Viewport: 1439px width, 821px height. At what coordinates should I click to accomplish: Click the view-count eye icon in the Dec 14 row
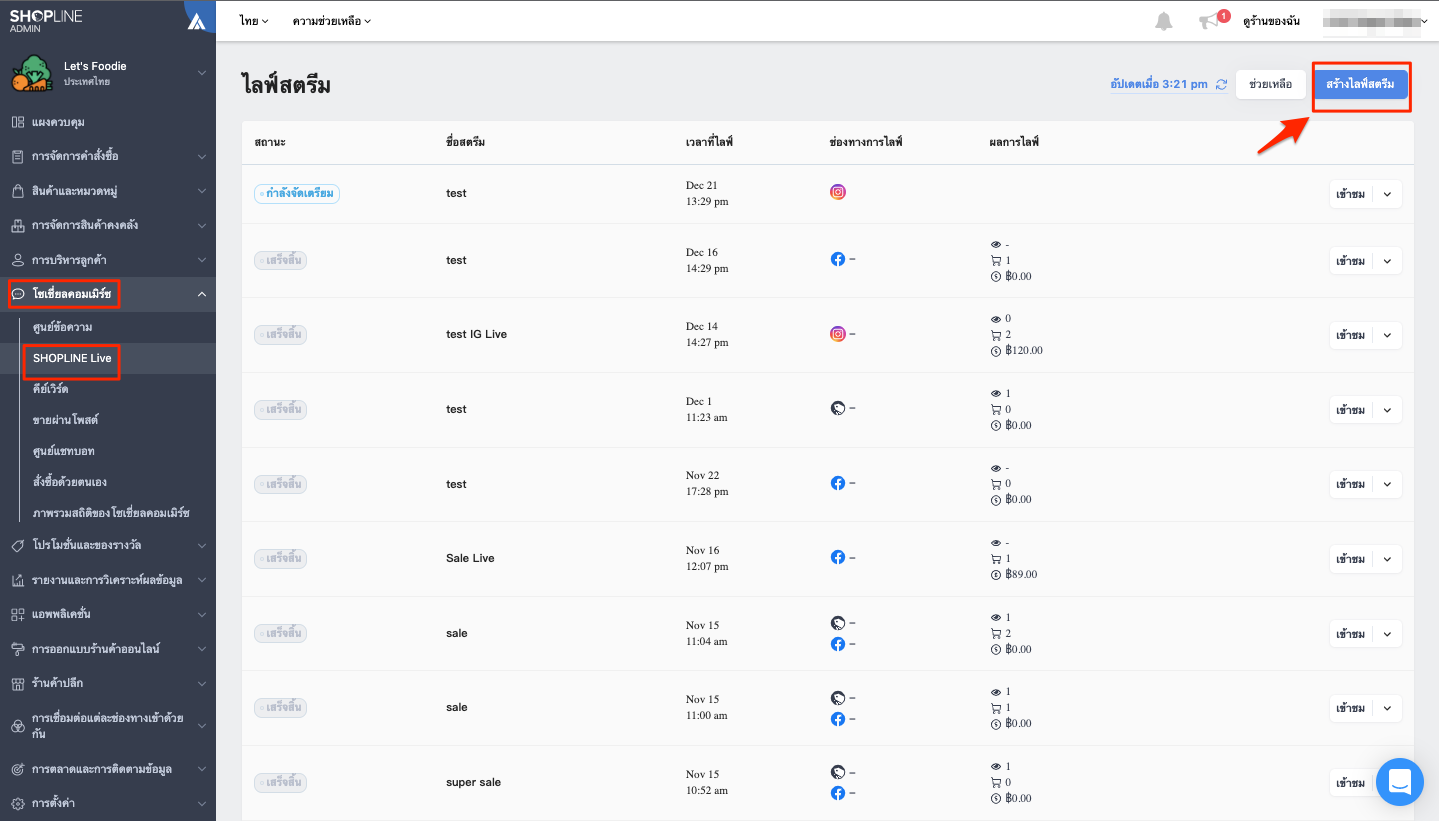[x=995, y=319]
